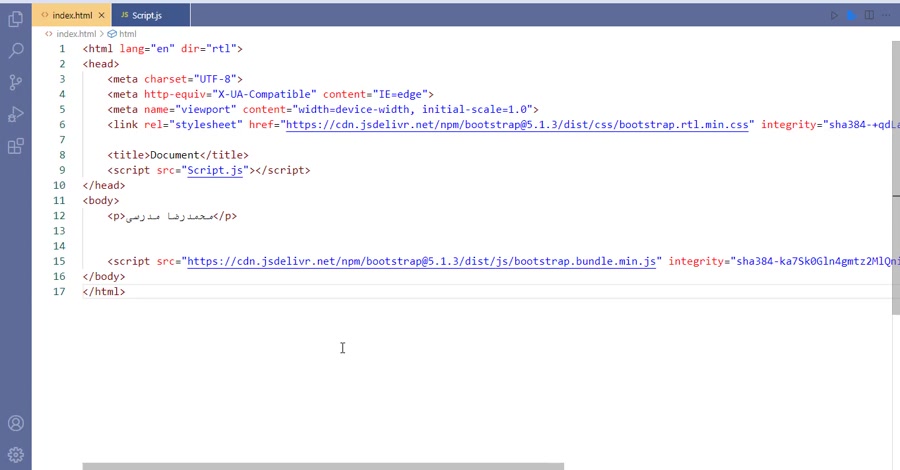Click the blue icon beside the Run button
The image size is (900, 470).
click(x=852, y=15)
